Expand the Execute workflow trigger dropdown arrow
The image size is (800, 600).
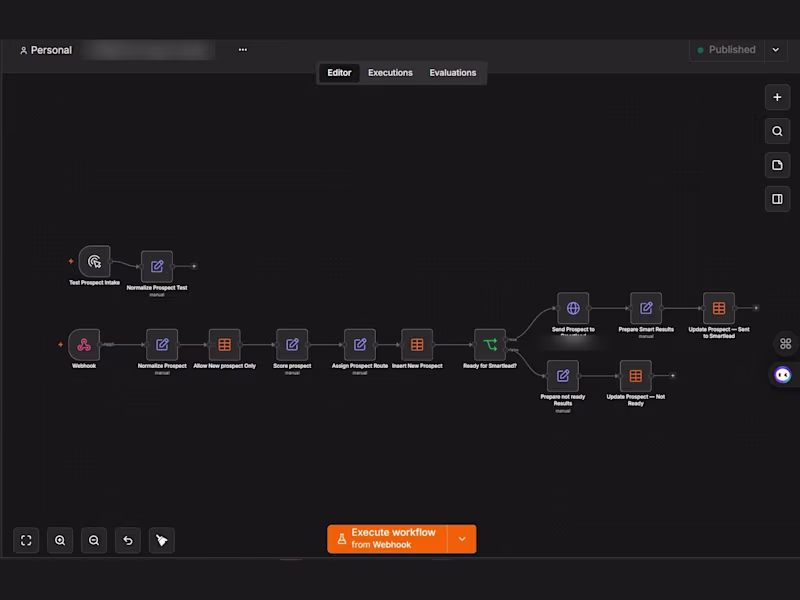click(x=462, y=539)
